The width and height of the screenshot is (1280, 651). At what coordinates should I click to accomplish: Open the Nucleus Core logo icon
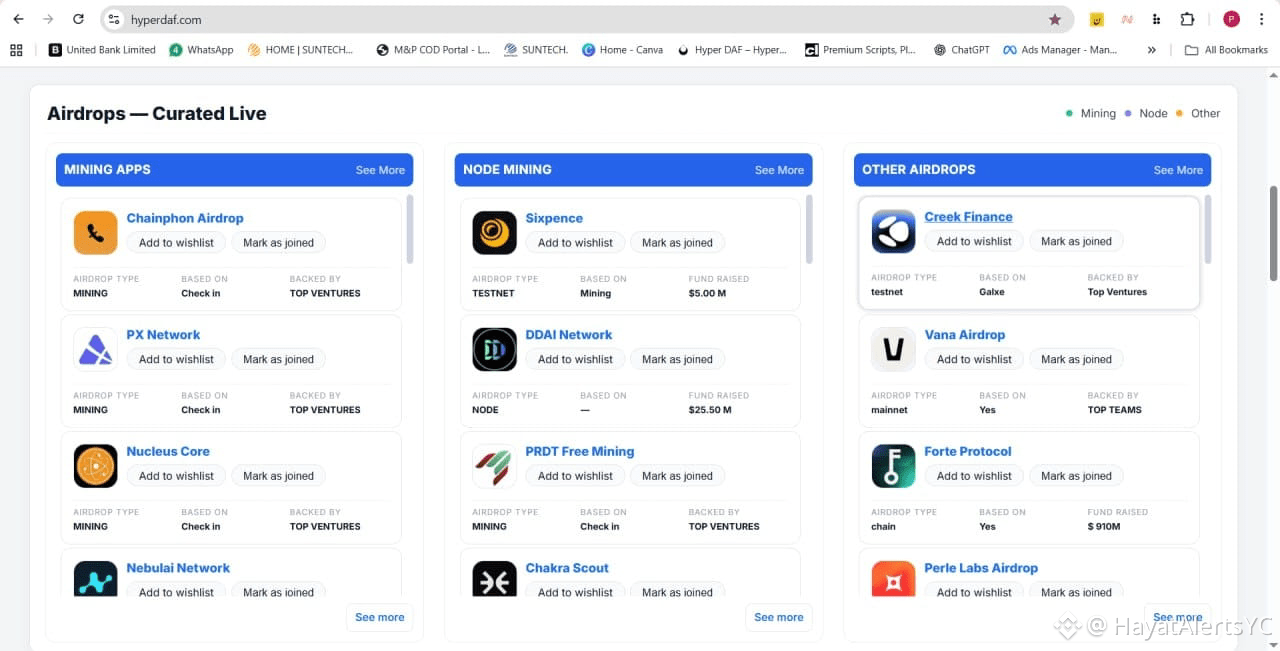(95, 466)
